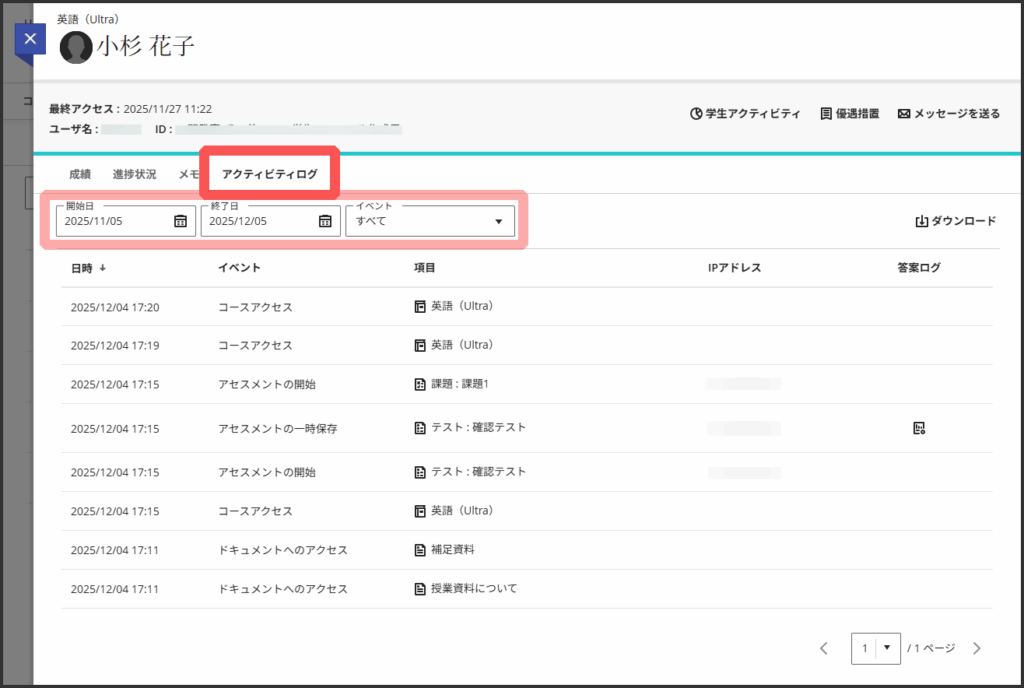Close the student panel with X button
The width and height of the screenshot is (1024, 688).
pyautogui.click(x=30, y=39)
